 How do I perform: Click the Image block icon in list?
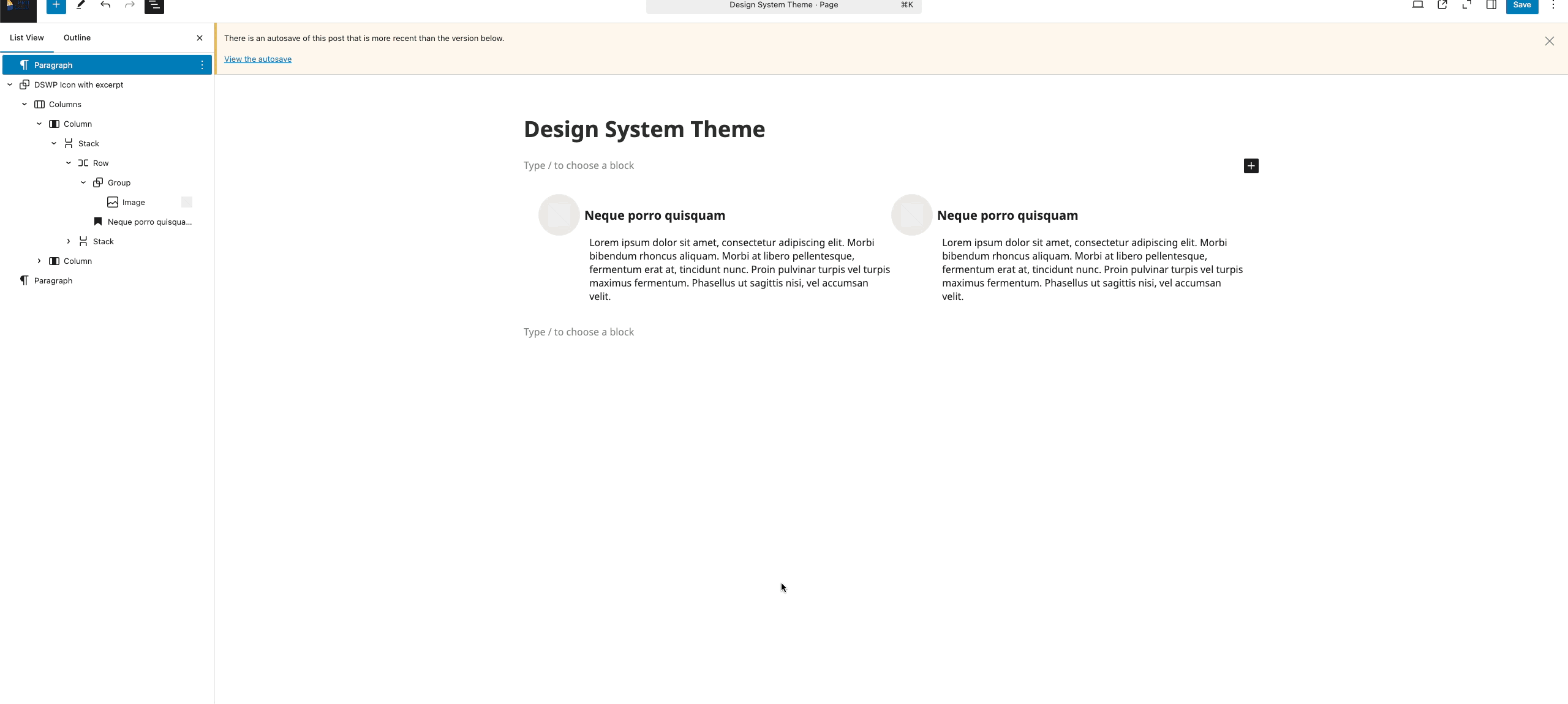(113, 202)
